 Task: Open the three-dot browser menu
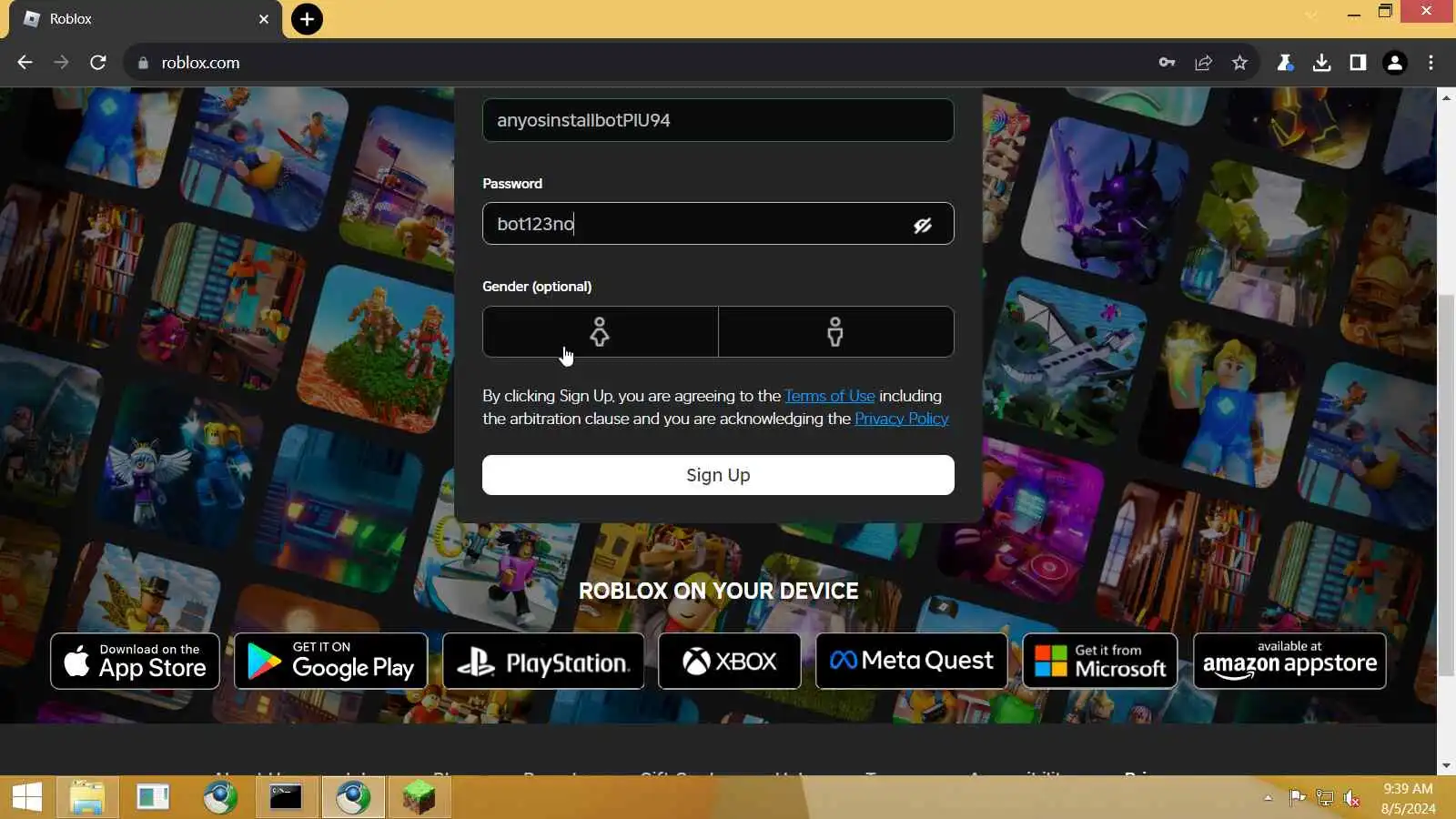[x=1431, y=63]
